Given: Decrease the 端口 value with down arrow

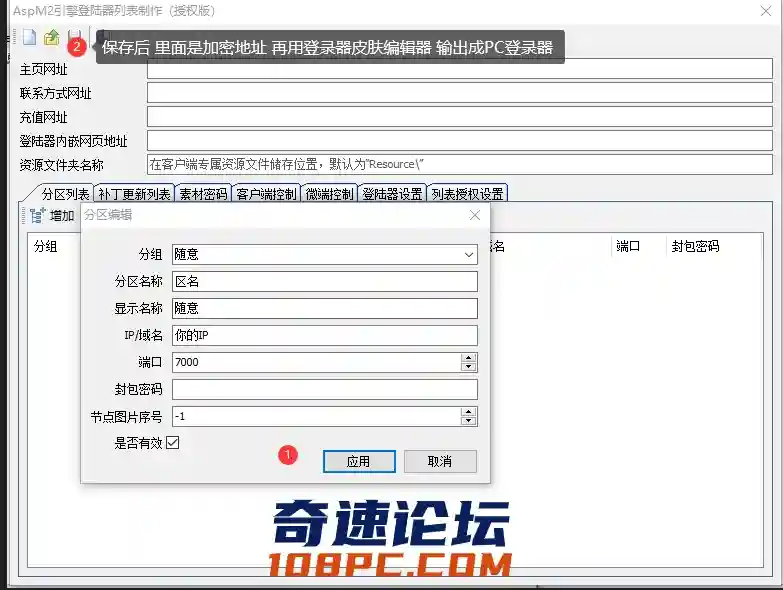Looking at the screenshot, I should pyautogui.click(x=468, y=366).
